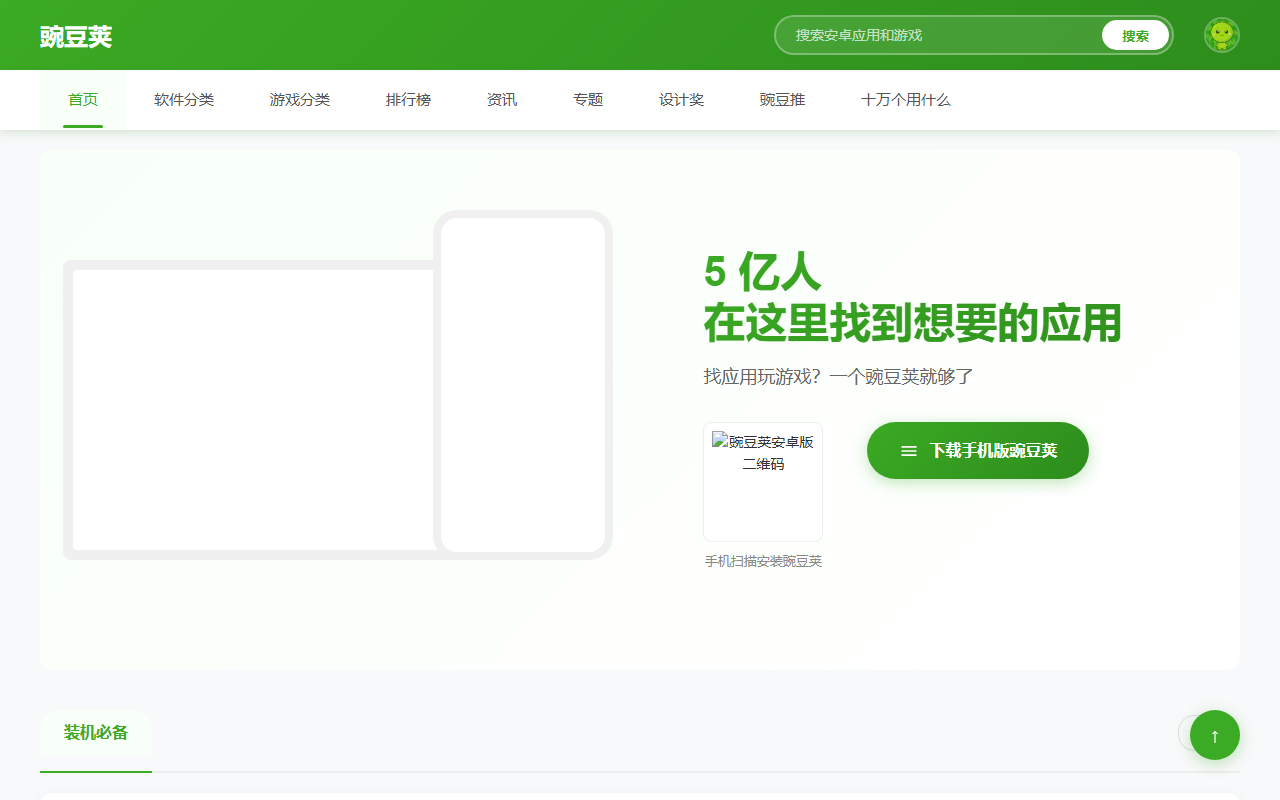Select the 装机必备 section tab
Viewport: 1280px width, 800px height.
[96, 733]
